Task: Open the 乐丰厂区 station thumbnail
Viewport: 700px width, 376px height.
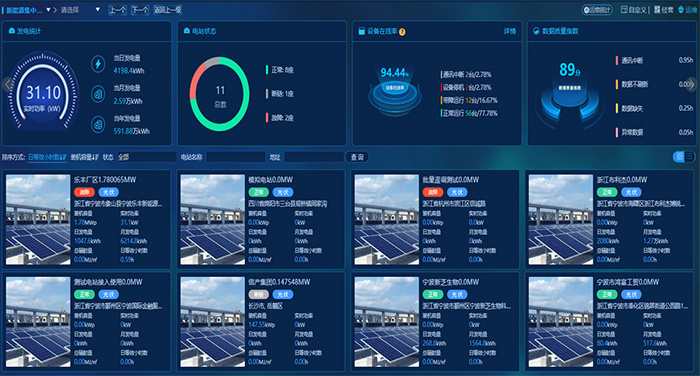Action: [x=38, y=220]
